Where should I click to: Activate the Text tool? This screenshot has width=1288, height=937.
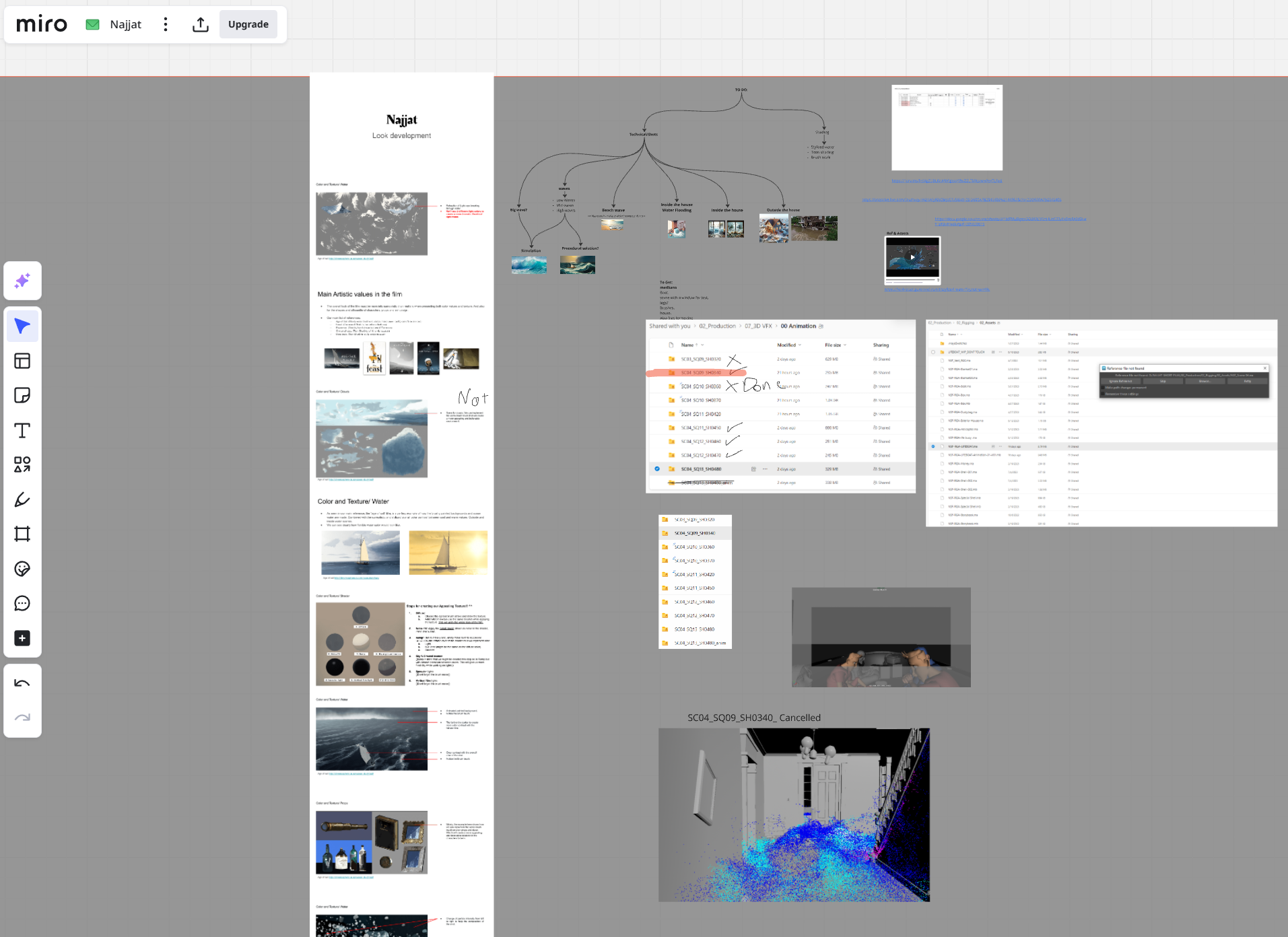(22, 430)
